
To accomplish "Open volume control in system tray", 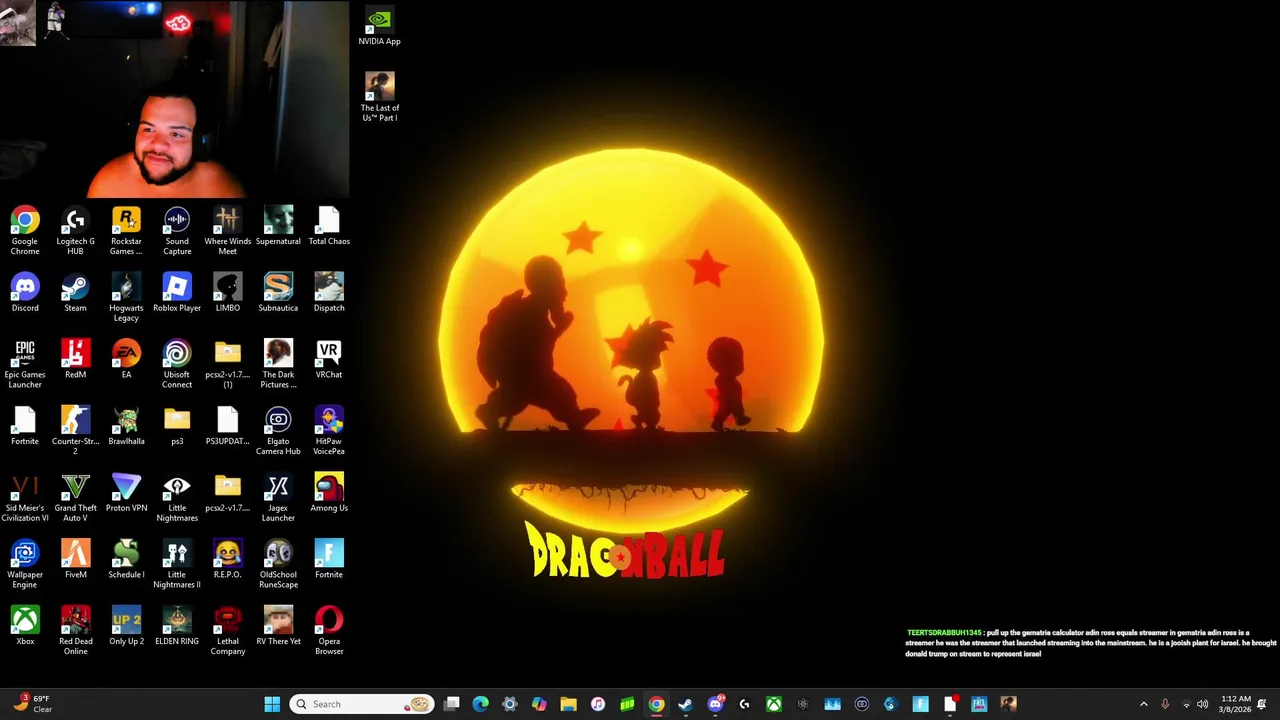I will 1202,704.
